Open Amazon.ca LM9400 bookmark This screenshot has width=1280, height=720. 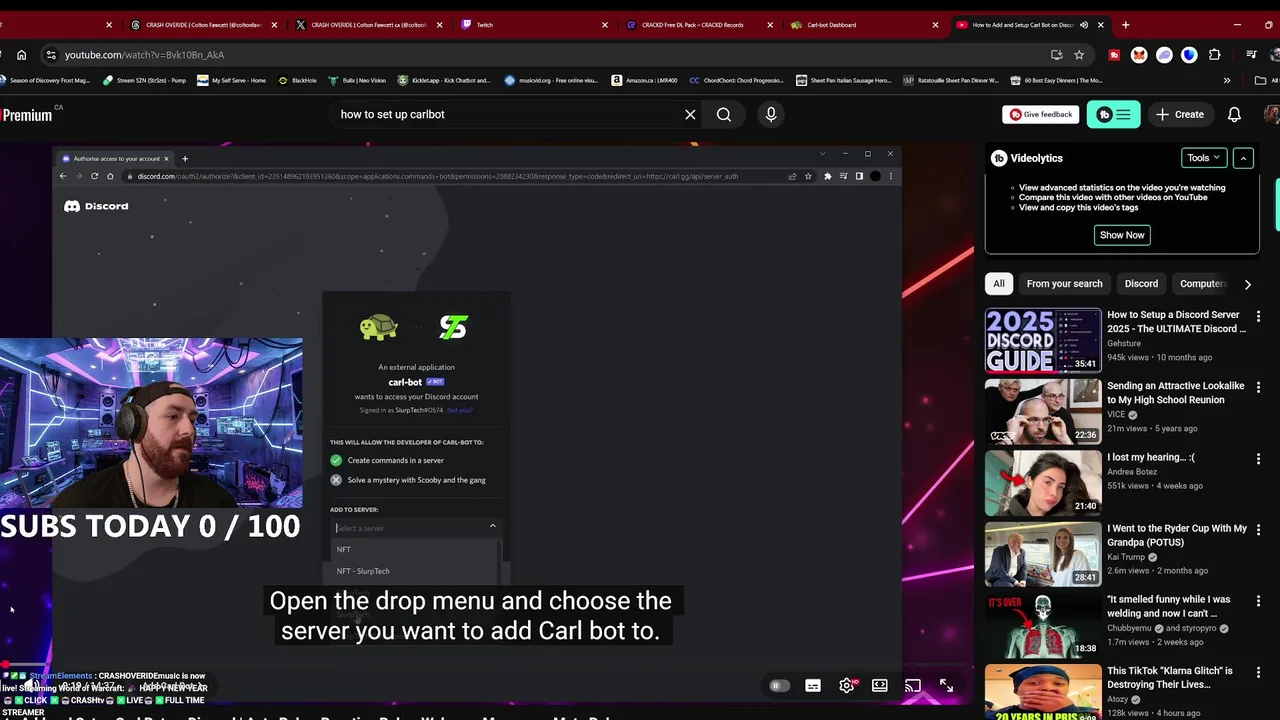click(644, 80)
